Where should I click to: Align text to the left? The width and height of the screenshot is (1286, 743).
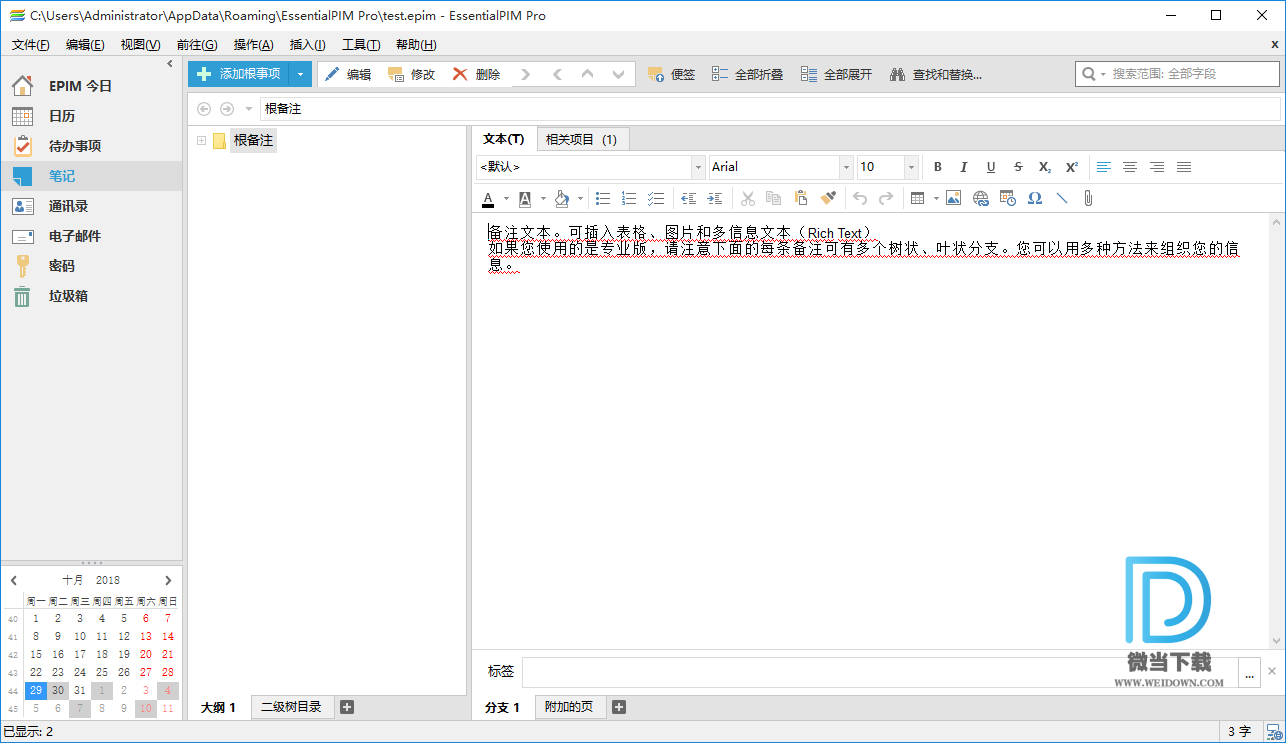[x=1104, y=167]
